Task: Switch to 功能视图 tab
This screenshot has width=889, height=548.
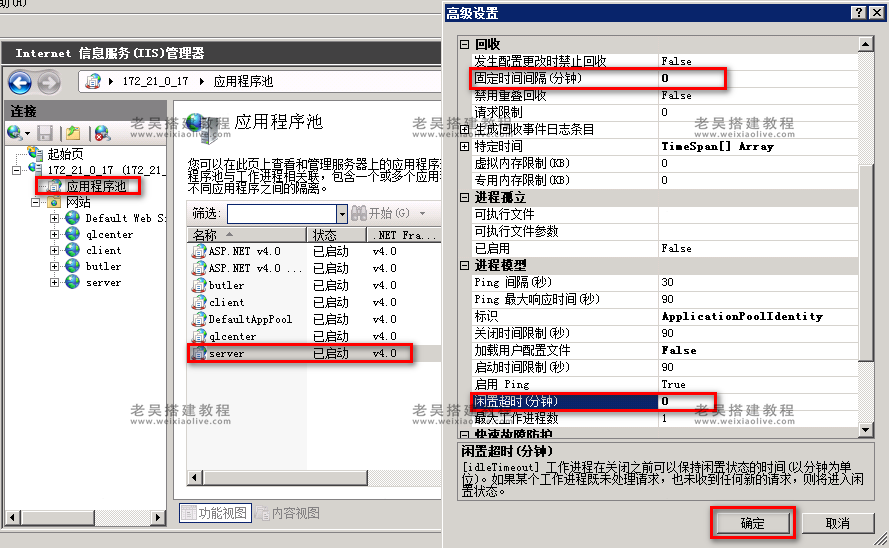Action: click(215, 513)
